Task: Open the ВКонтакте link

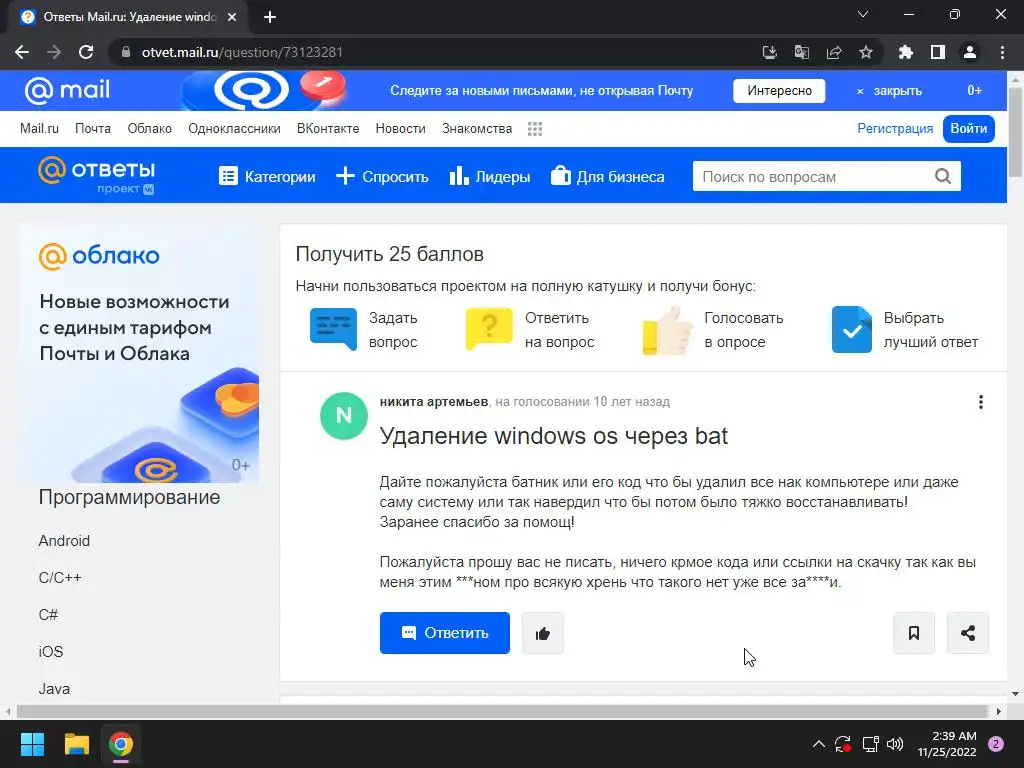Action: 328,129
